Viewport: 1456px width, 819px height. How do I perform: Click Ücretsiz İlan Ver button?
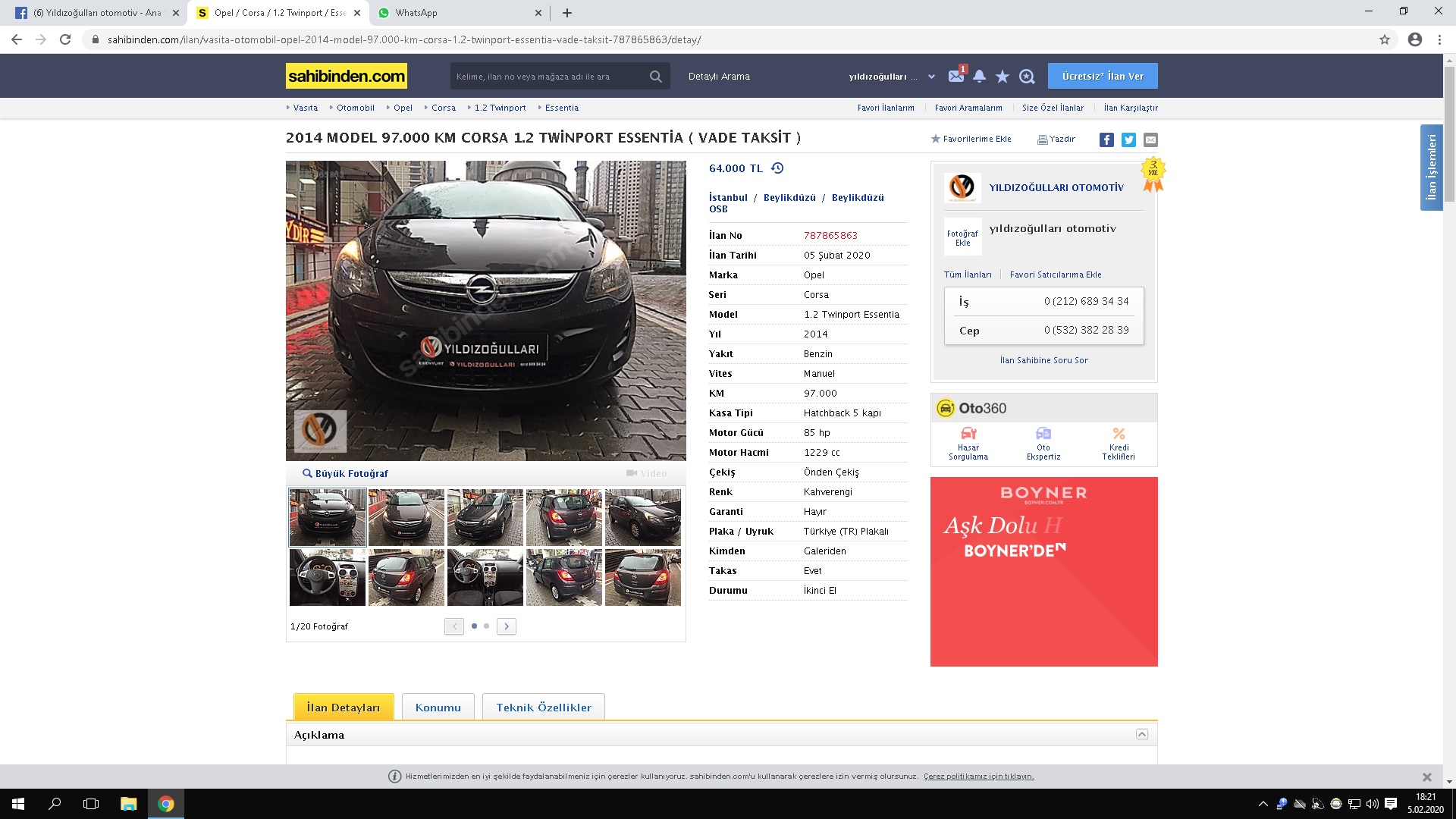1103,76
